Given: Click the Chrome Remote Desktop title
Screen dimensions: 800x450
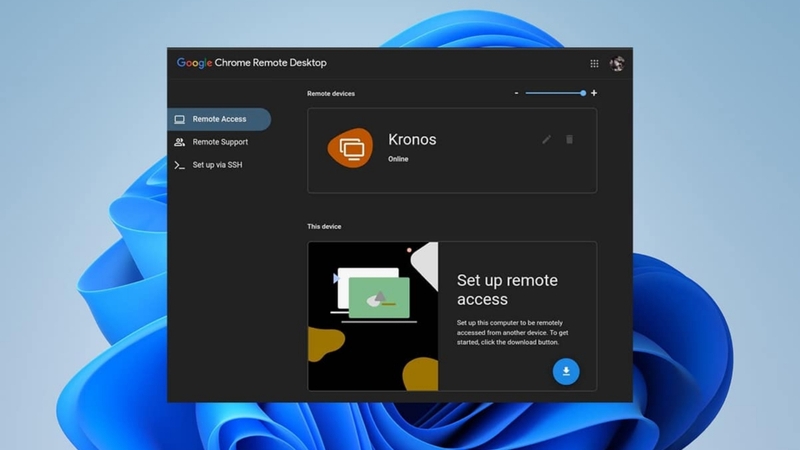Looking at the screenshot, I should [x=270, y=63].
